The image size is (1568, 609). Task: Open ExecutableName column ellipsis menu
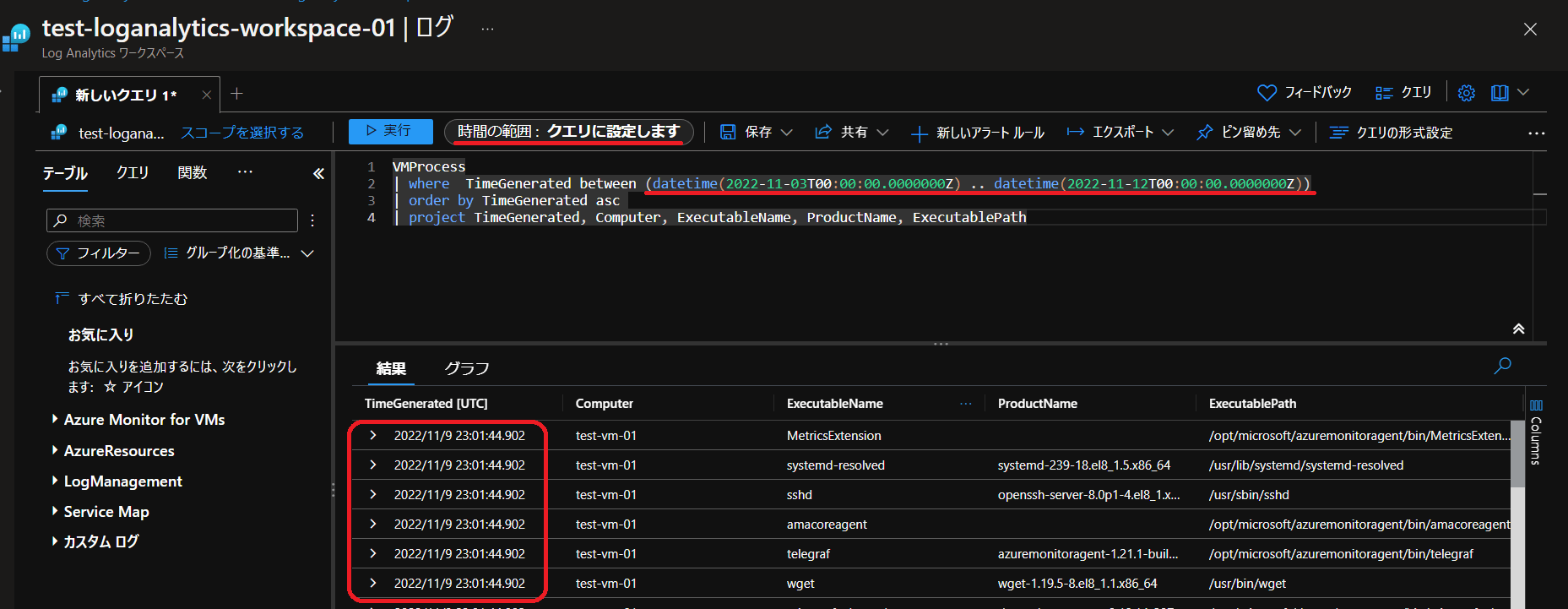click(966, 404)
